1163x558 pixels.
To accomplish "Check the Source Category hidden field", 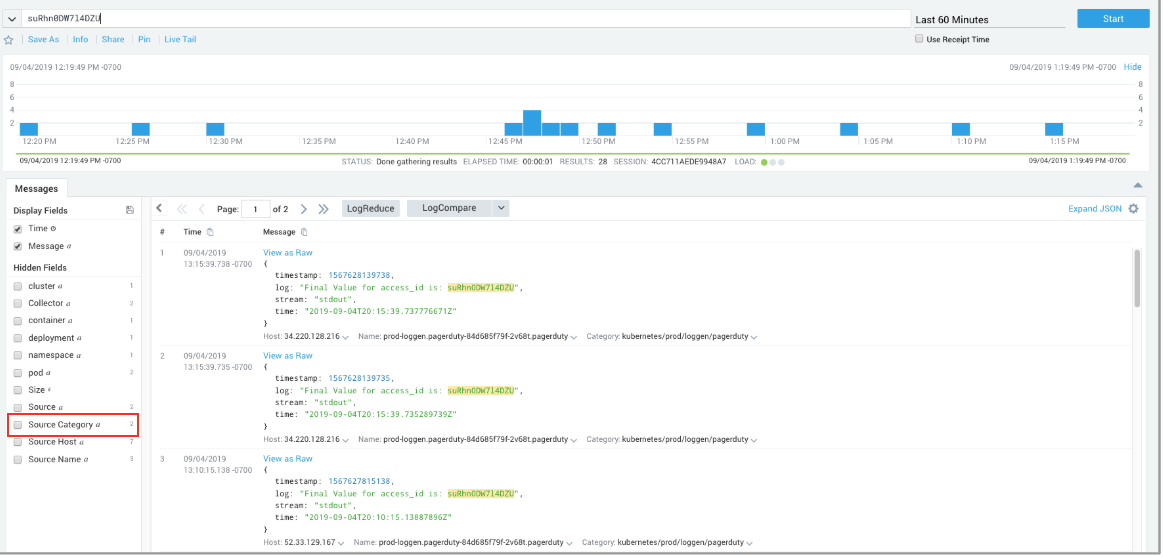I will coord(18,425).
